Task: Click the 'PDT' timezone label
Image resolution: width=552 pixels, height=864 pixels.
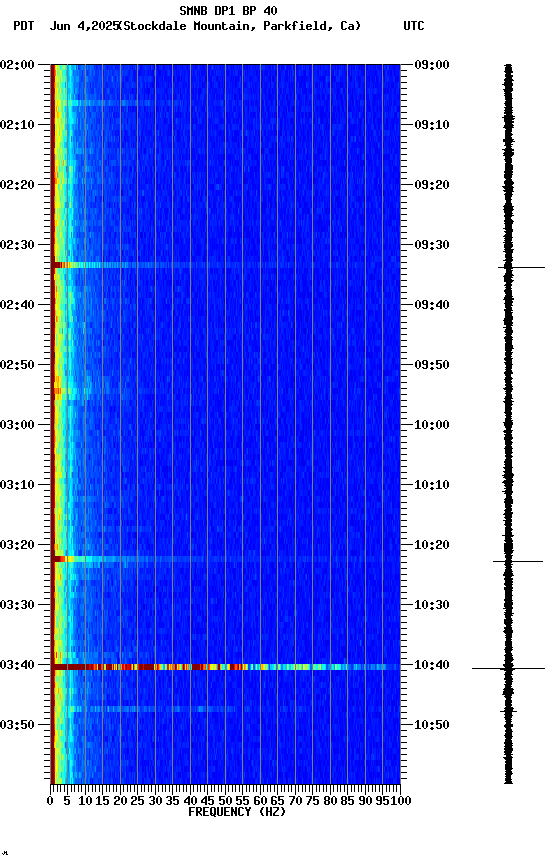Action: point(24,26)
